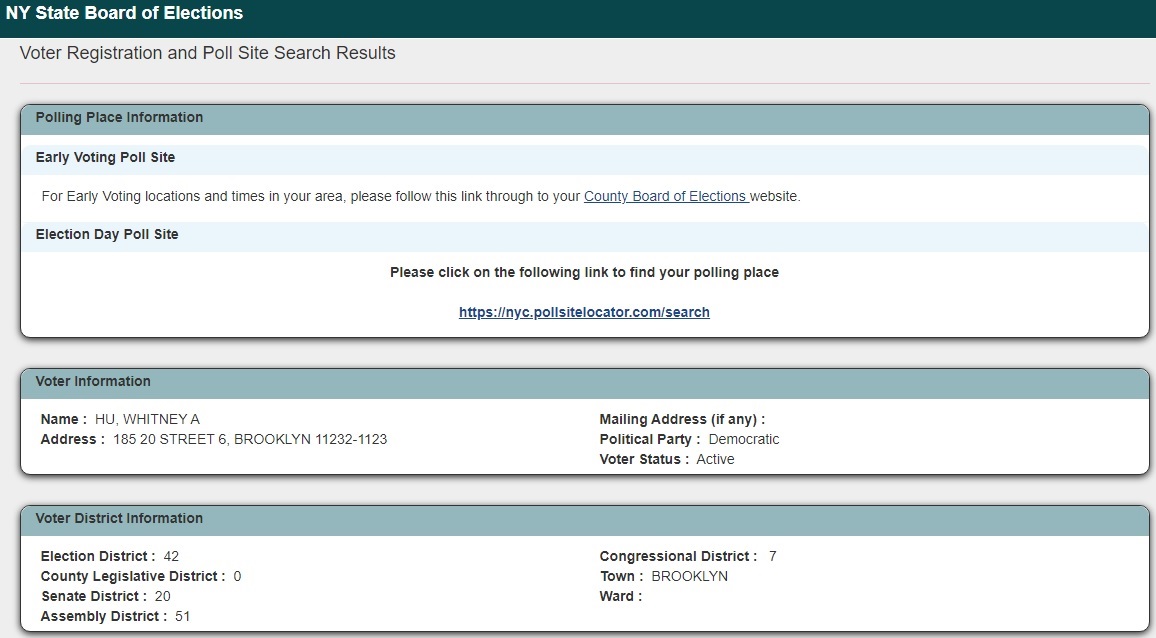Click the Voter Information panel header
This screenshot has height=638, width=1156.
tap(585, 382)
